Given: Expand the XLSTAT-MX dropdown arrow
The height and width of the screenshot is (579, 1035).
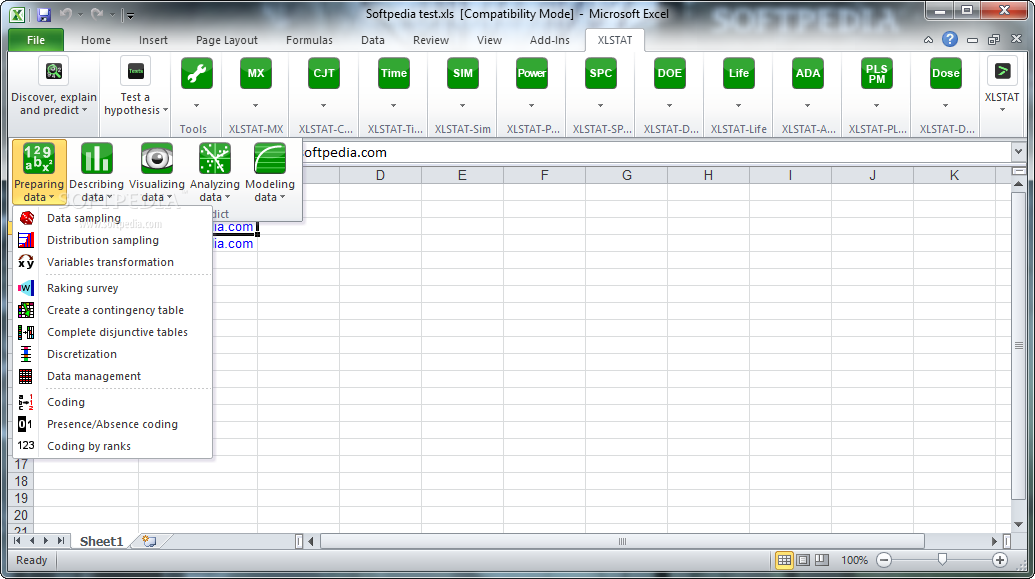Looking at the screenshot, I should [255, 106].
